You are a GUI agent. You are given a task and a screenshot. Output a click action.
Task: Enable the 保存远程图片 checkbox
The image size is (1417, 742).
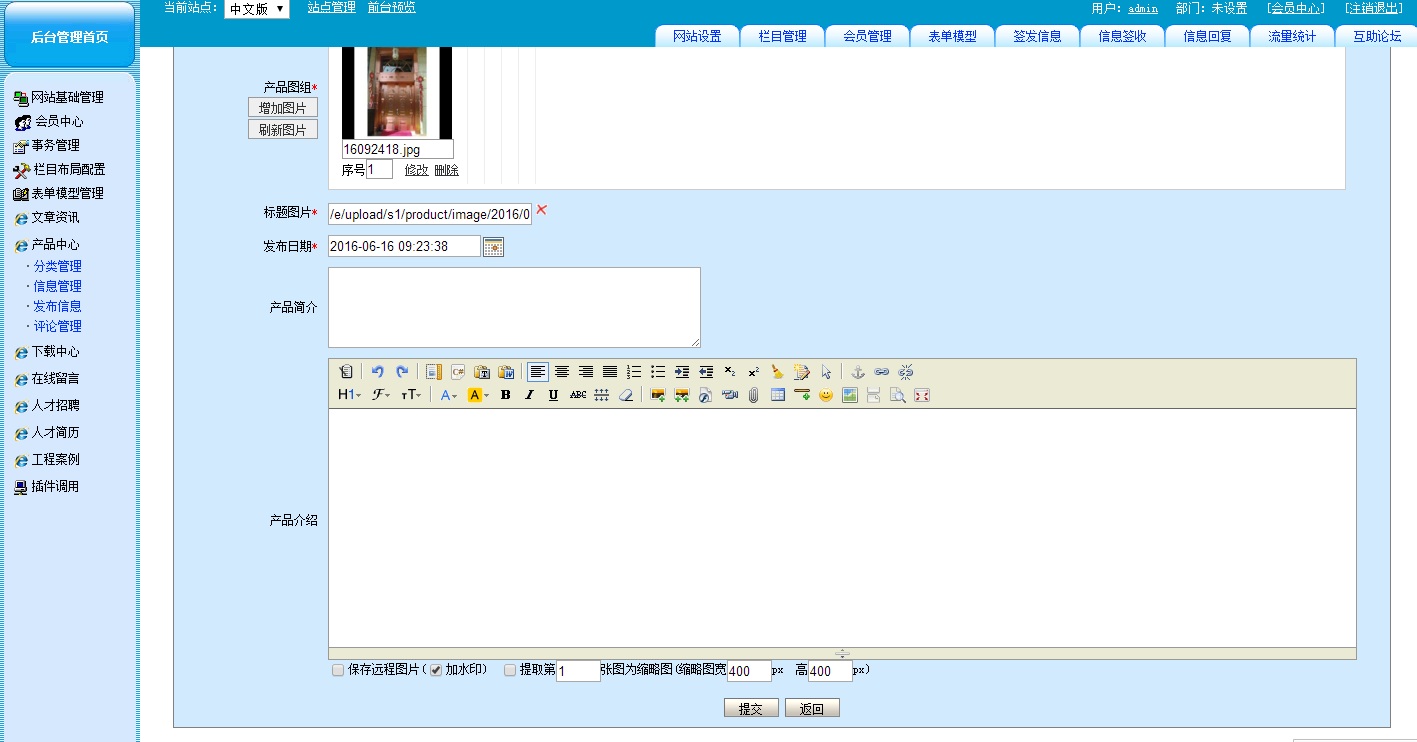338,670
